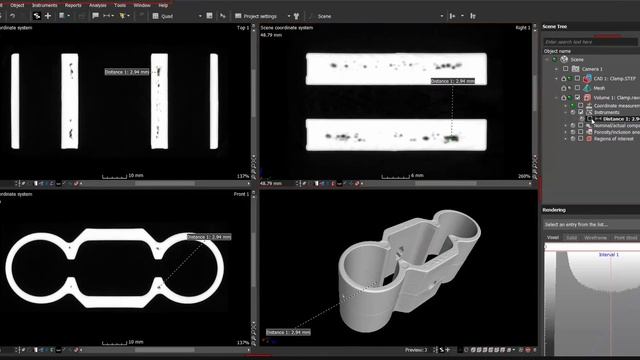Viewport: 640px width, 360px height.
Task: Toggle Coordinate measurement checkbox
Action: pyautogui.click(x=580, y=106)
